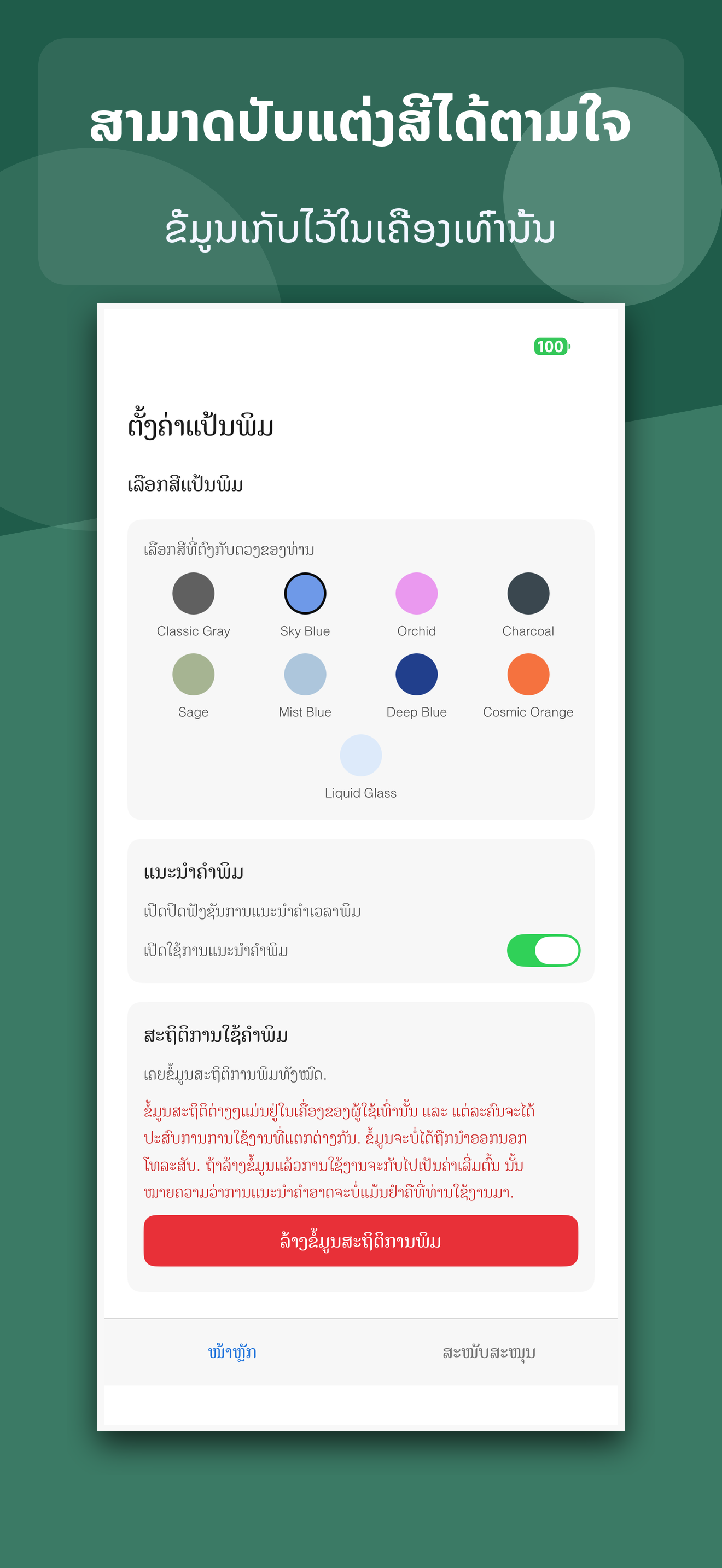Choose the Sky Blue keyboard color
Image resolution: width=722 pixels, height=1568 pixels.
(305, 594)
